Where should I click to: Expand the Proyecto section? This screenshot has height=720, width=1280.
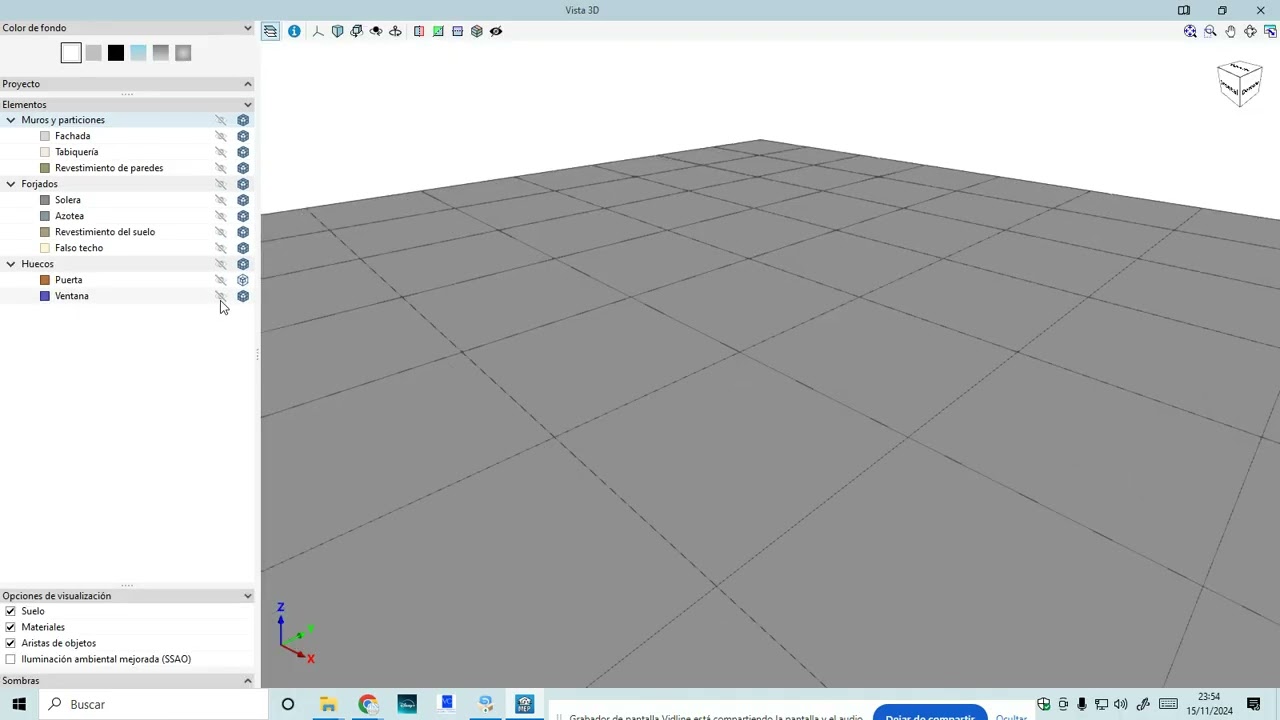click(248, 84)
